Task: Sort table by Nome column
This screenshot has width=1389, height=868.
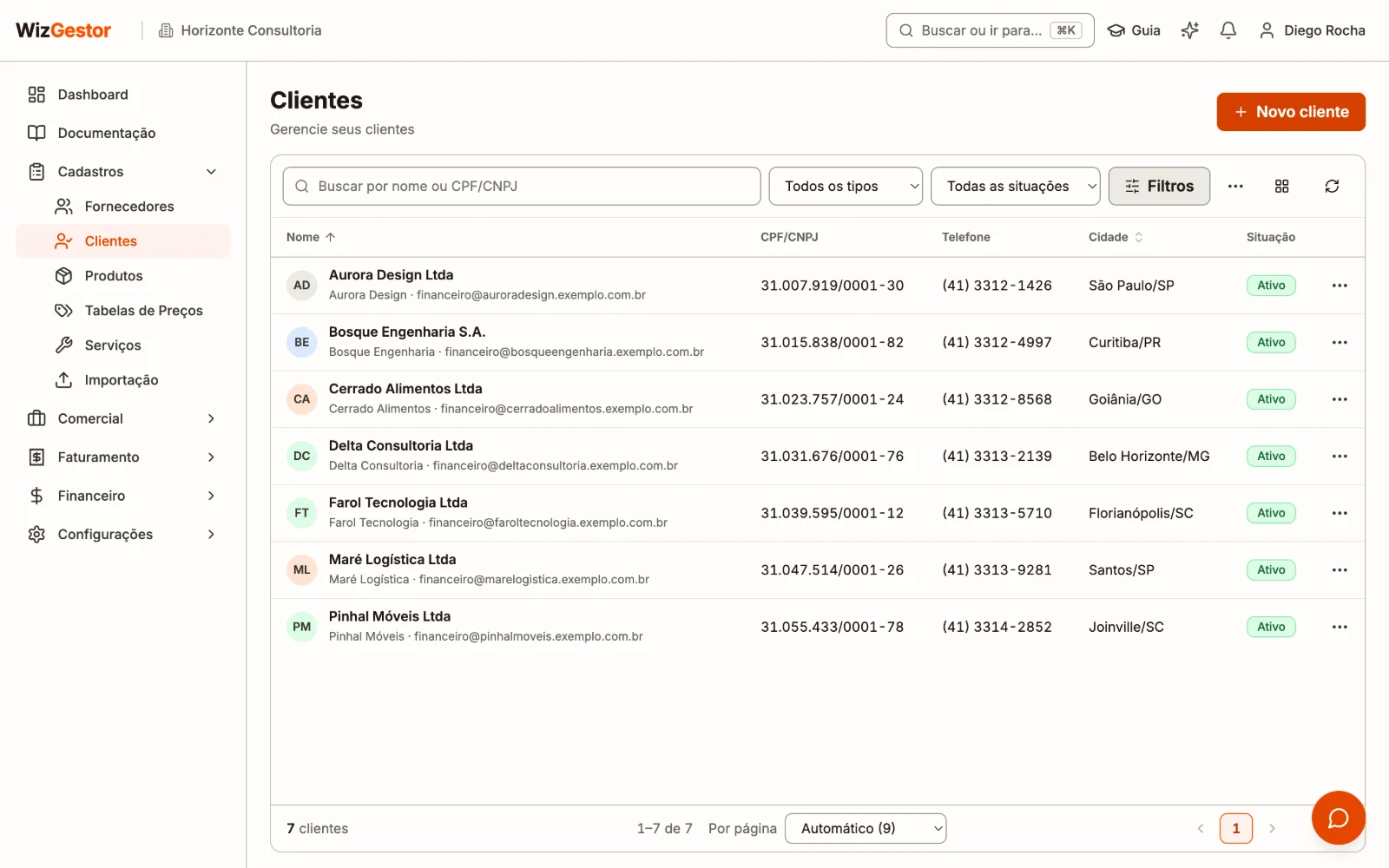Action: [x=311, y=237]
